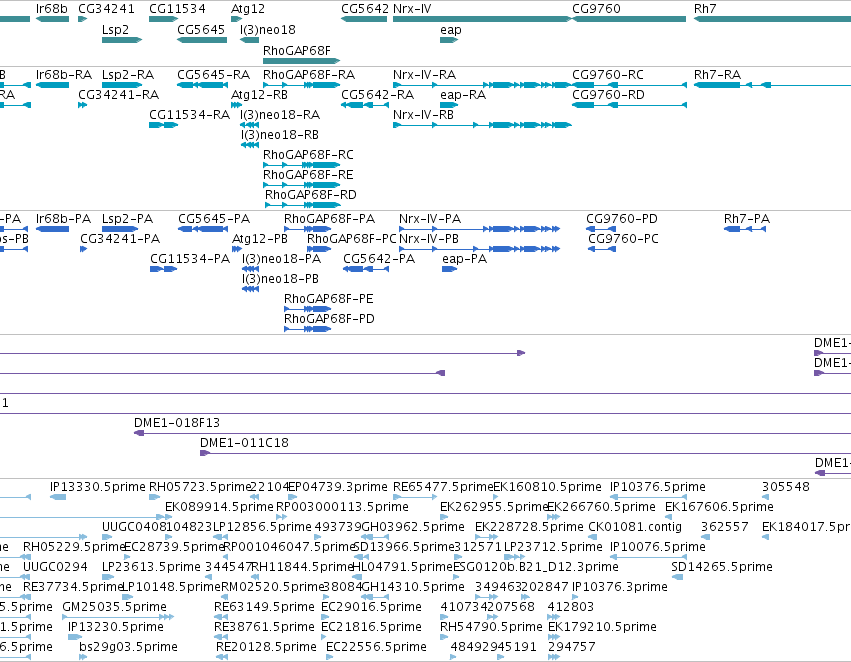Open BAC clone DME1-011C18
The width and height of the screenshot is (851, 662).
point(244,443)
